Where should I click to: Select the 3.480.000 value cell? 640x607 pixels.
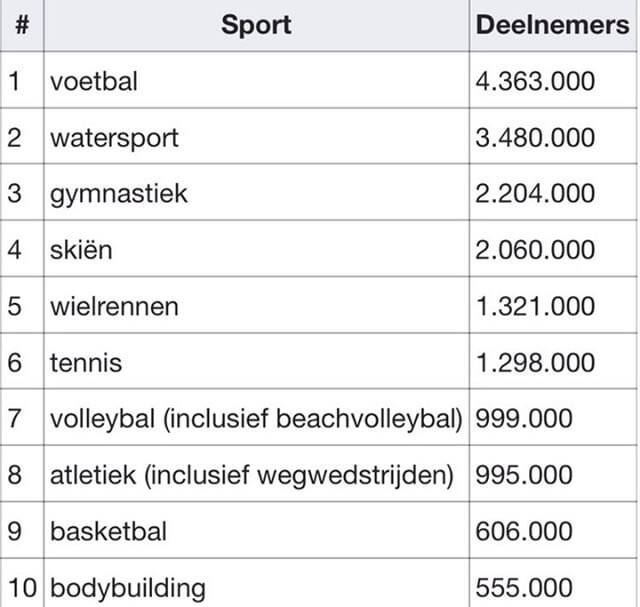(535, 137)
